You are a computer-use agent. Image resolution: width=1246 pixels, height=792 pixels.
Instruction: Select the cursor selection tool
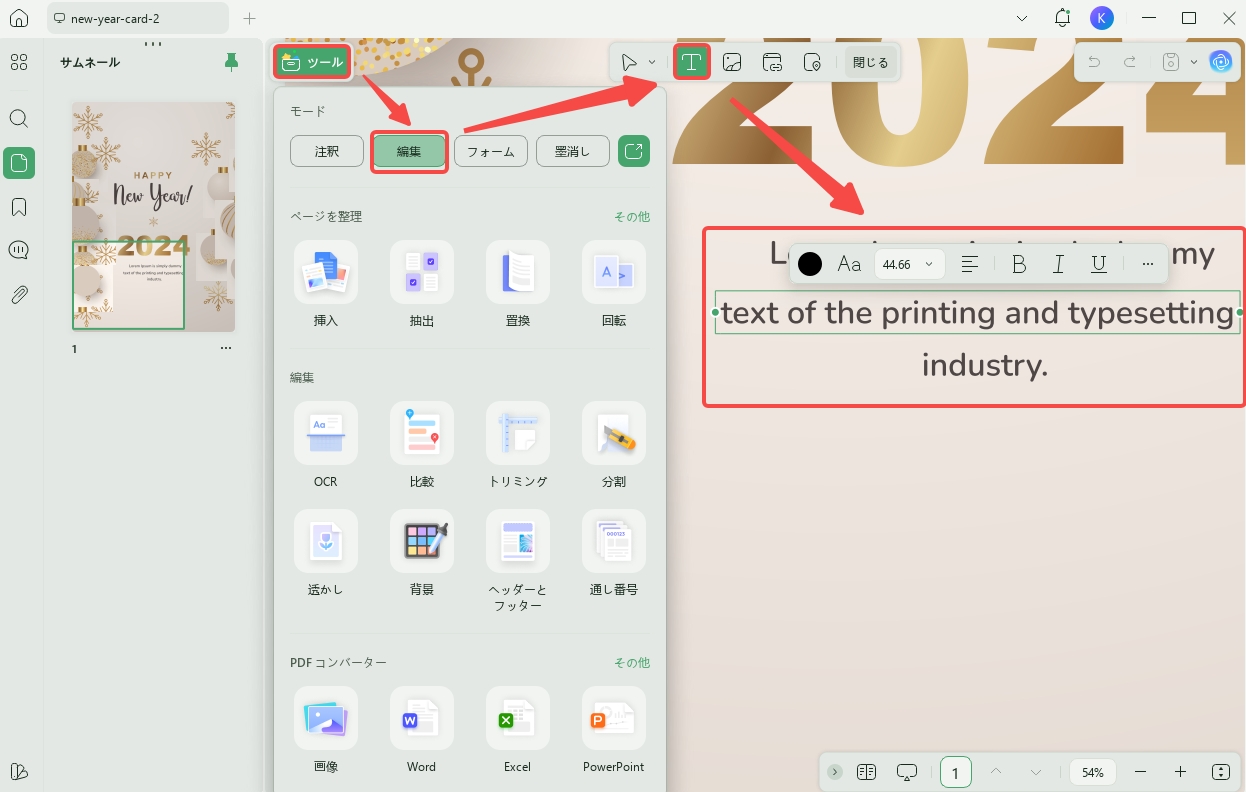coord(629,62)
